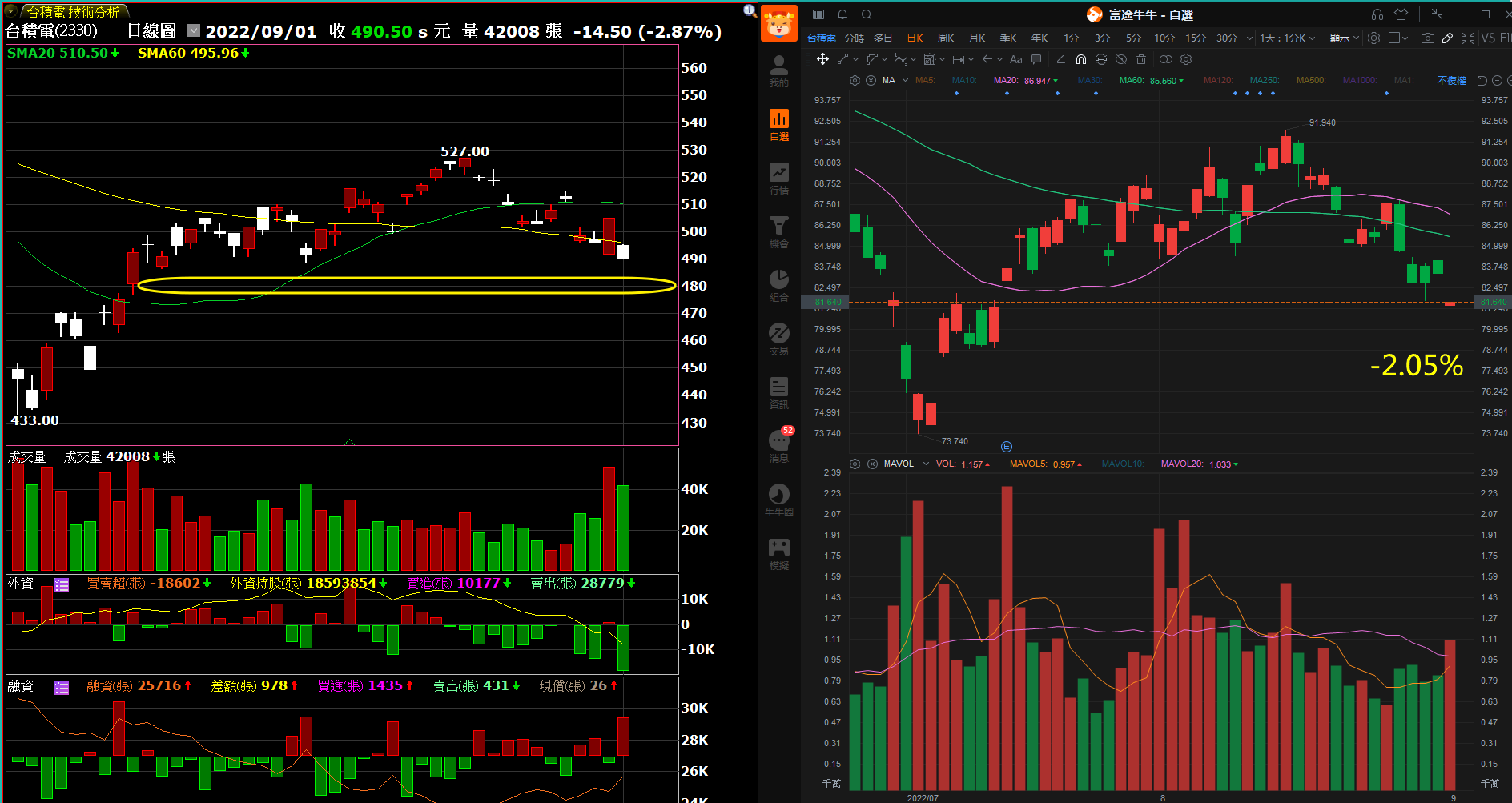Viewport: 1512px width, 803px height.
Task: Click the 91.940 high price label
Action: point(1322,122)
